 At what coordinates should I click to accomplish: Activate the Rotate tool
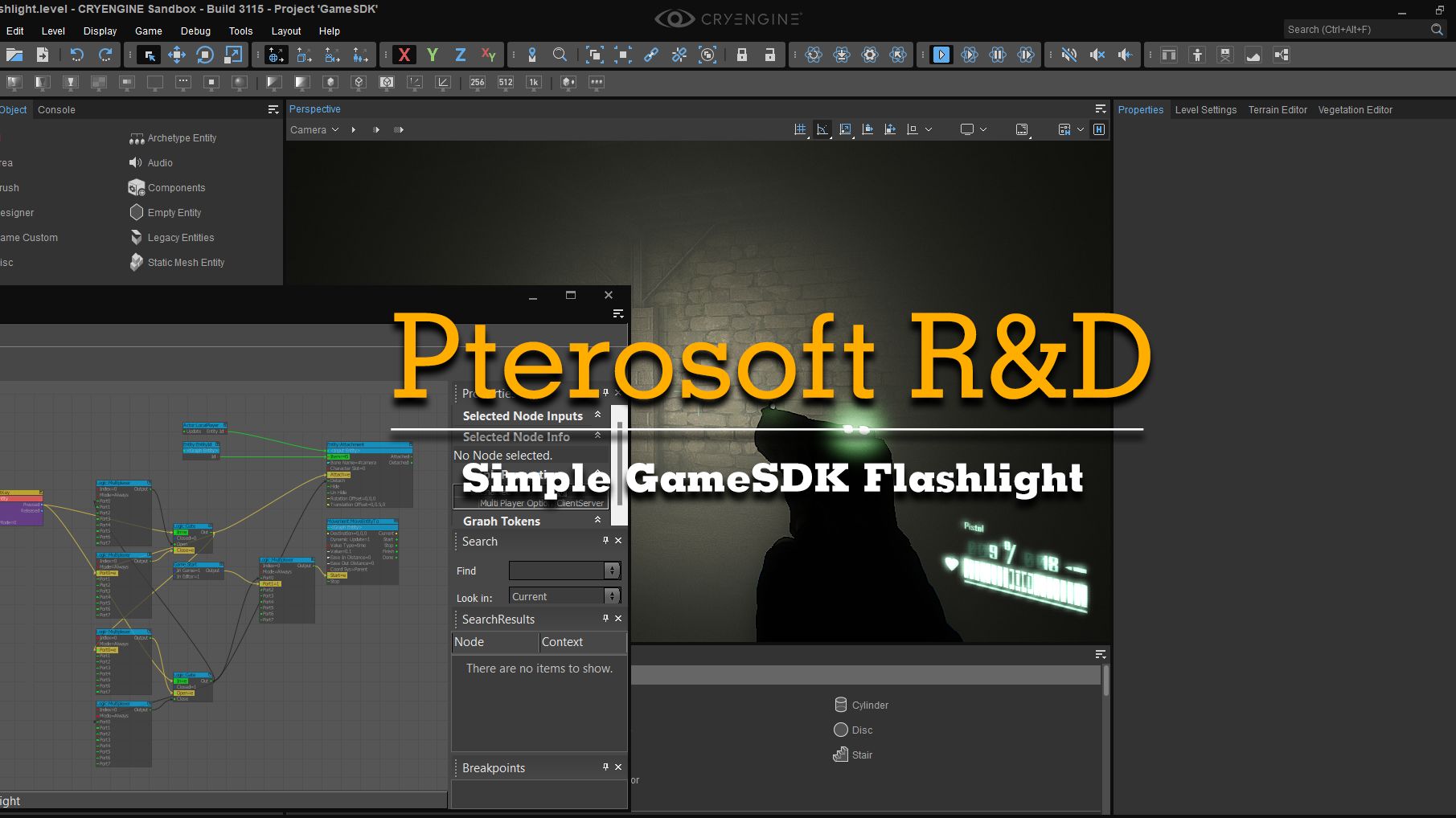tap(205, 55)
